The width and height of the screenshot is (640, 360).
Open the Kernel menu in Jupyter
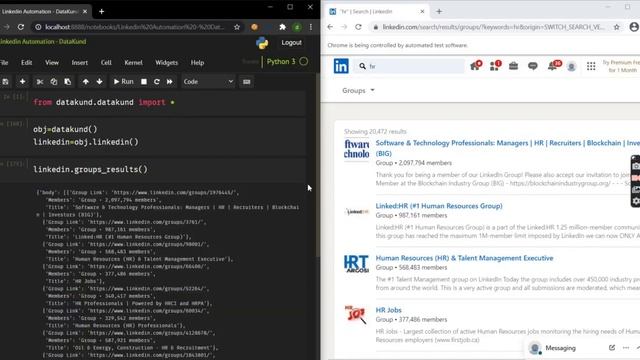pyautogui.click(x=133, y=62)
